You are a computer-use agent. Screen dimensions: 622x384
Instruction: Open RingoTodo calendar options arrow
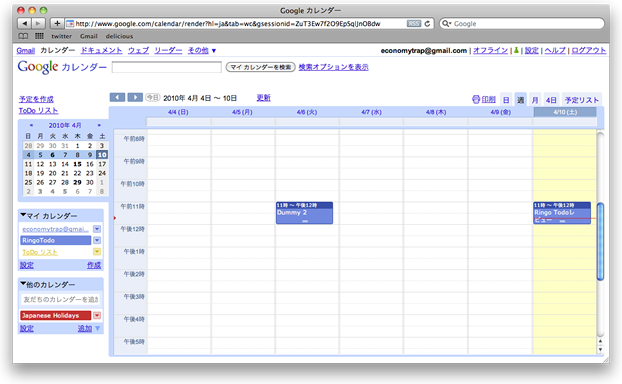pos(97,240)
